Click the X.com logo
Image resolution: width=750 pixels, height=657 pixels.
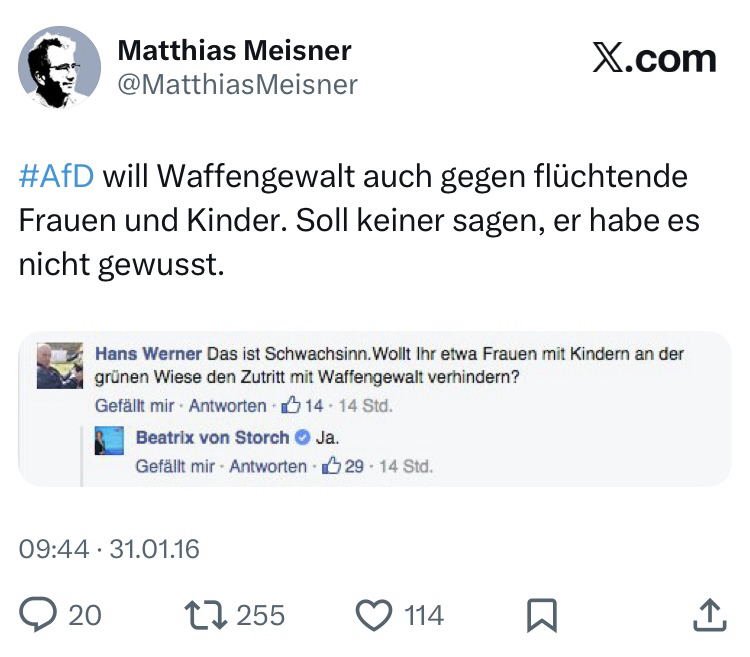(654, 59)
